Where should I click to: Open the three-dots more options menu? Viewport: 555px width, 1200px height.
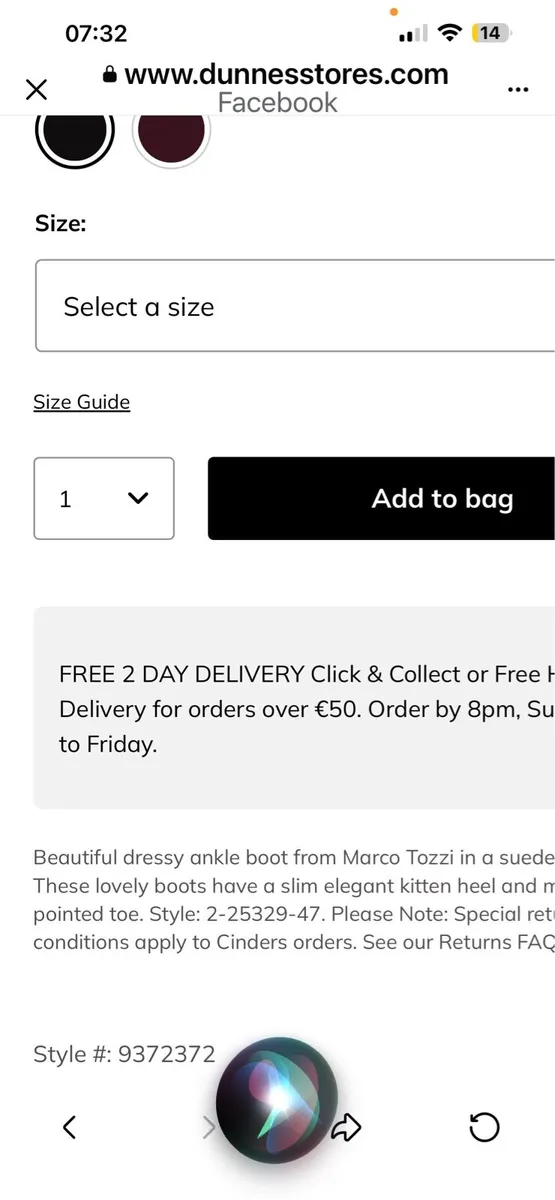[517, 90]
